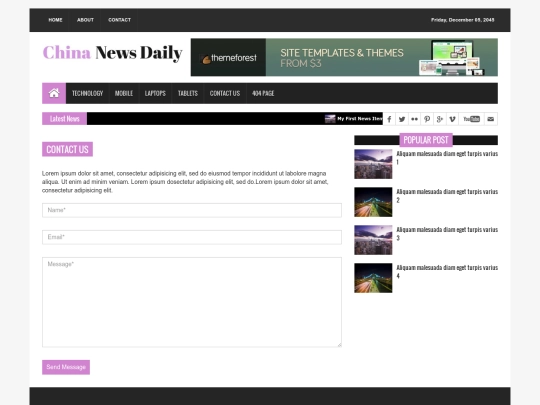
Task: Focus the Email input field
Action: [192, 237]
